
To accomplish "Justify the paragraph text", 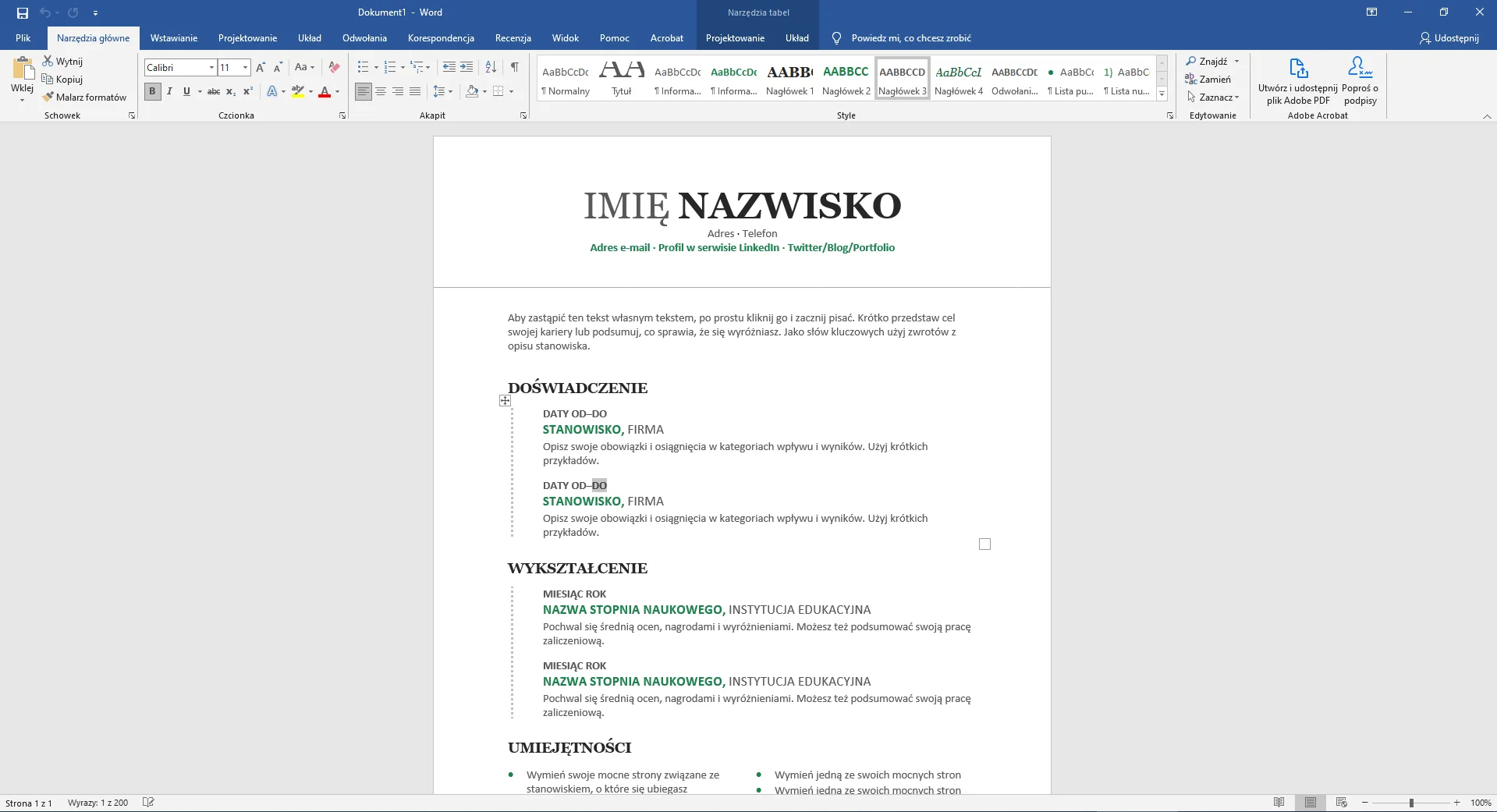I will pos(415,91).
